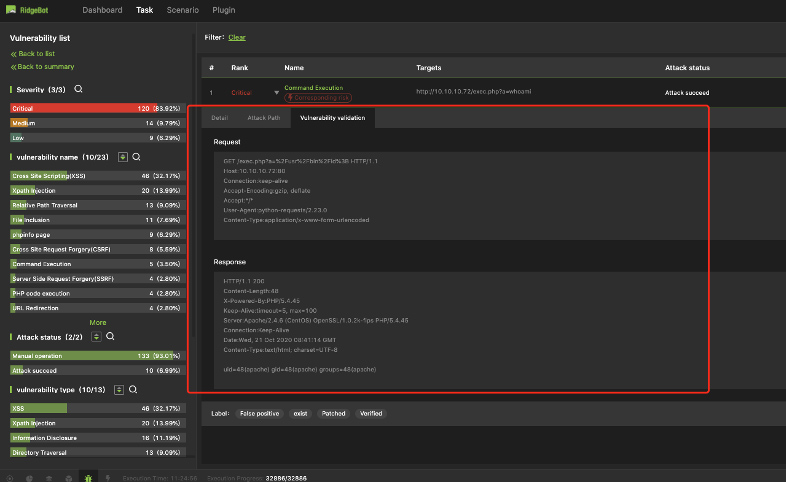This screenshot has width=786, height=482.
Task: Click the third icon in bottom status bar
Action: click(49, 478)
